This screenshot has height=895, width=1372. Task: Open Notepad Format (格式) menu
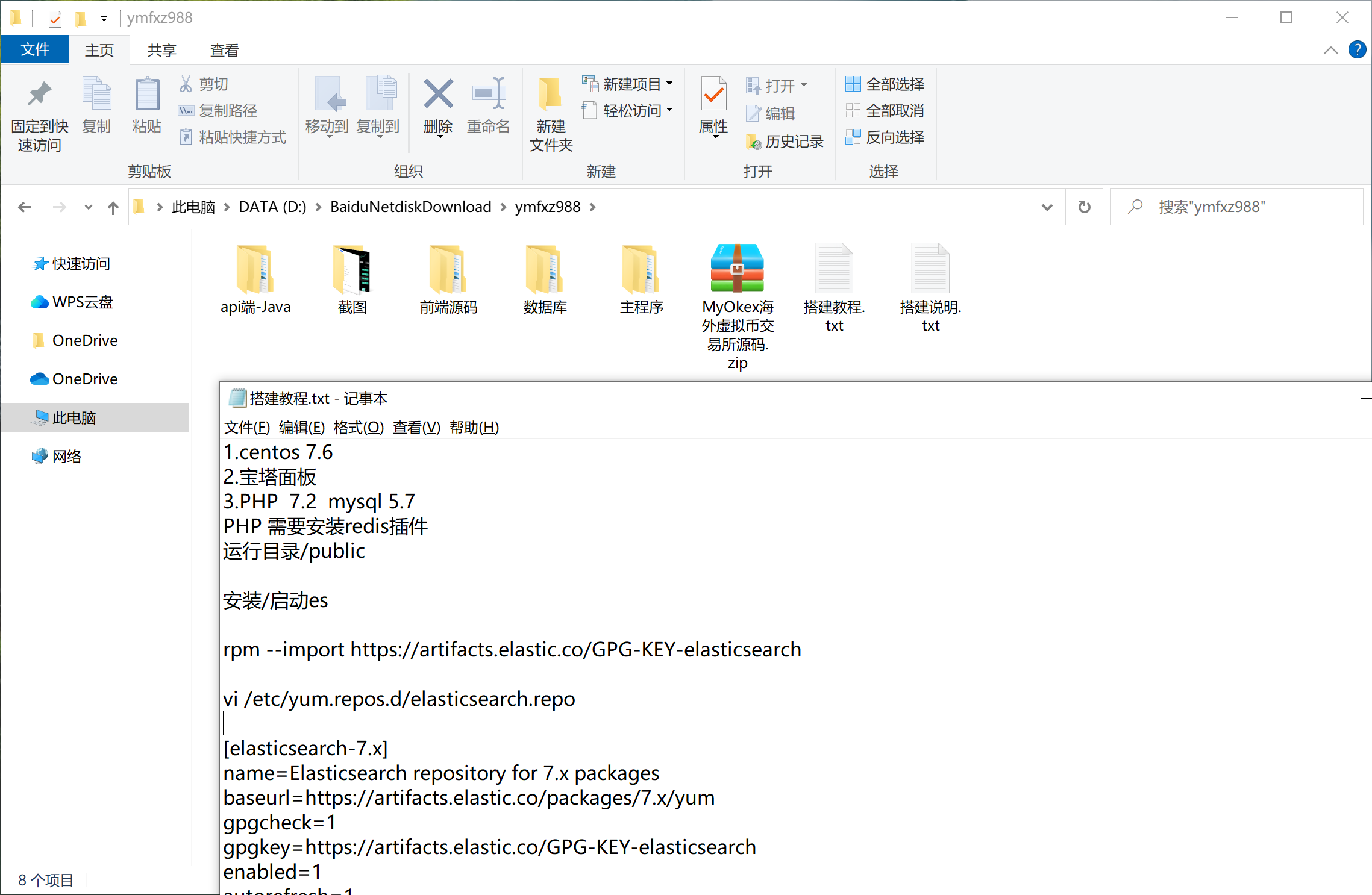coord(359,428)
